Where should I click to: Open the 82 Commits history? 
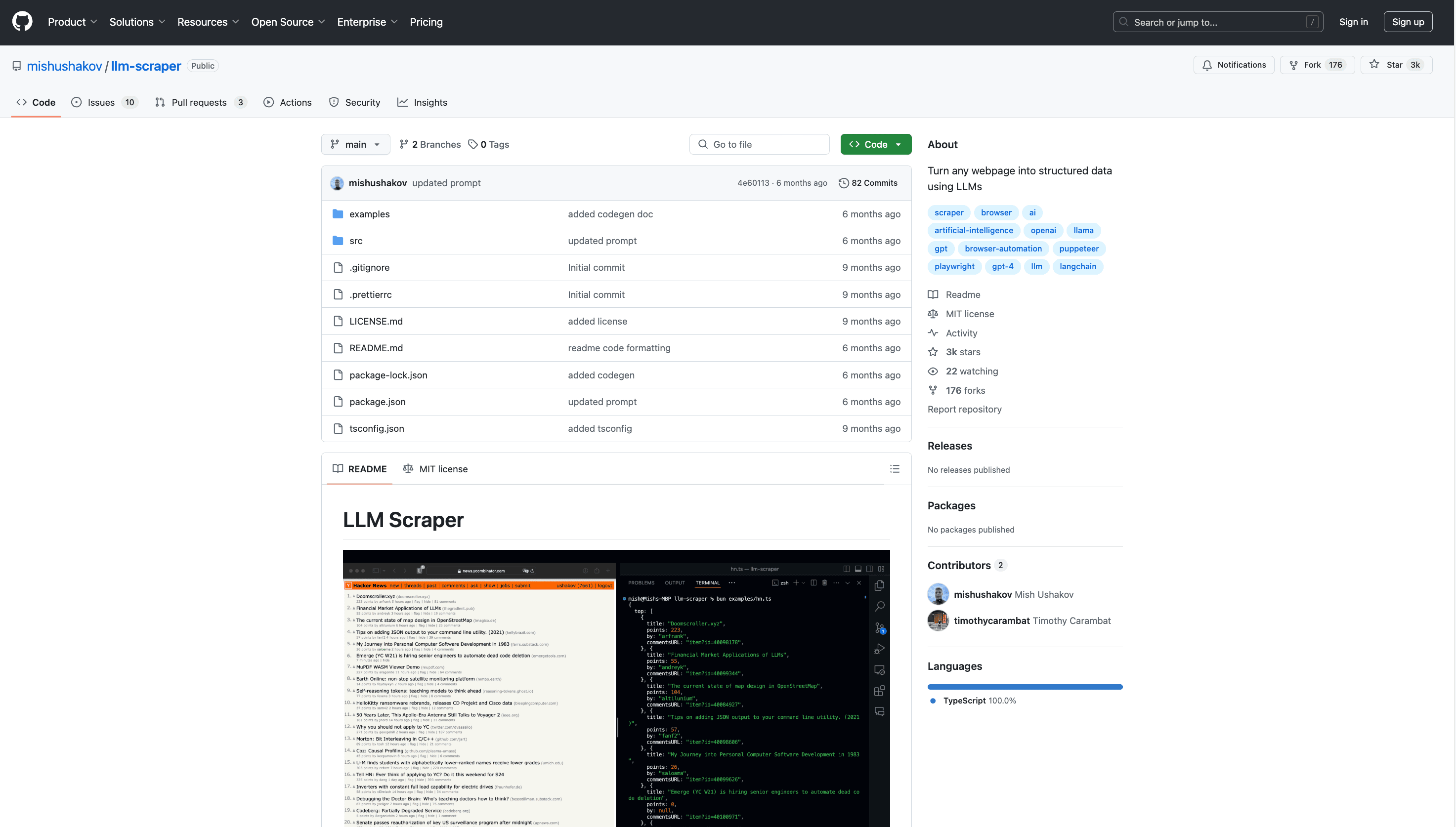(x=867, y=183)
